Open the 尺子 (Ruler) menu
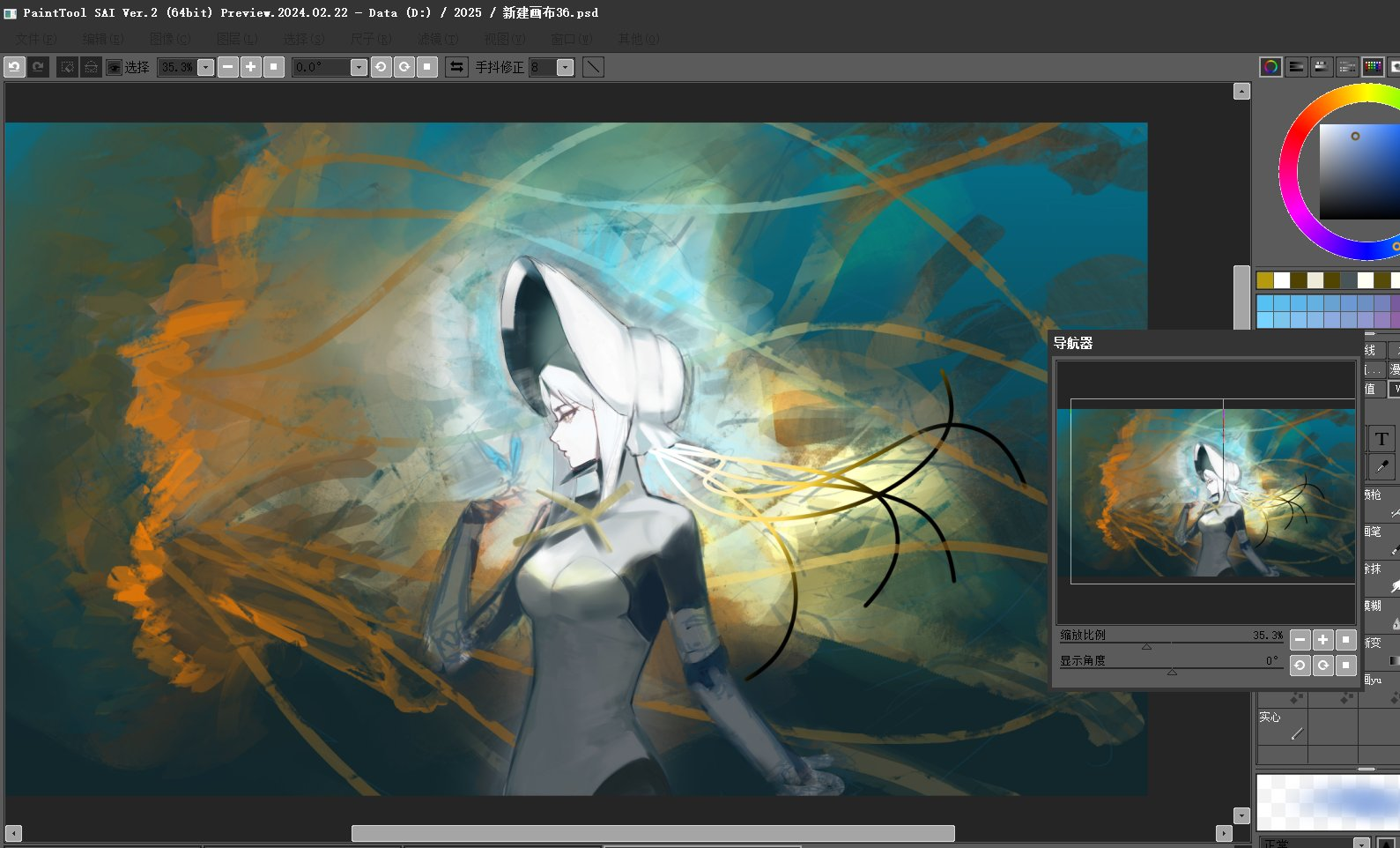Image resolution: width=1400 pixels, height=848 pixels. point(371,39)
